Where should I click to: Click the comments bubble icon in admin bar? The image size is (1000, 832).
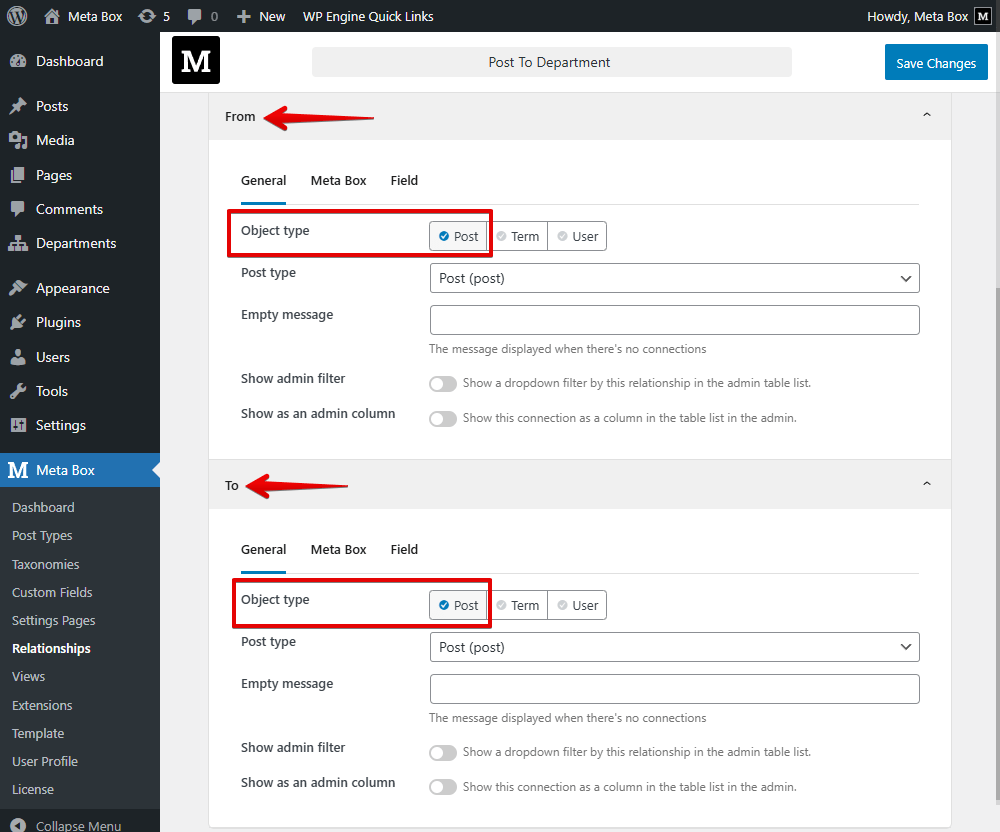(196, 15)
